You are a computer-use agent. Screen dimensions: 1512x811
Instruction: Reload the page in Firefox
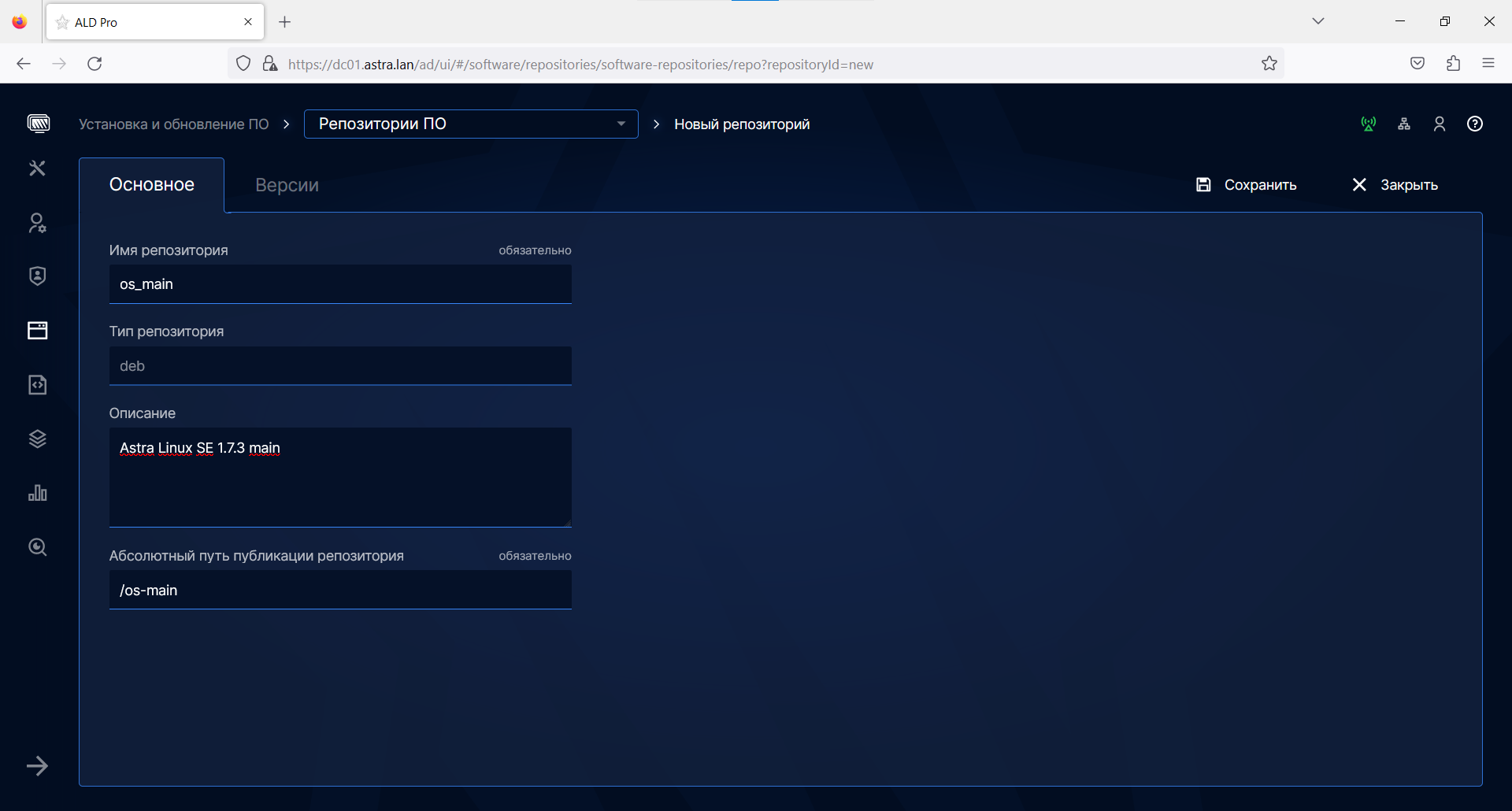tap(94, 64)
